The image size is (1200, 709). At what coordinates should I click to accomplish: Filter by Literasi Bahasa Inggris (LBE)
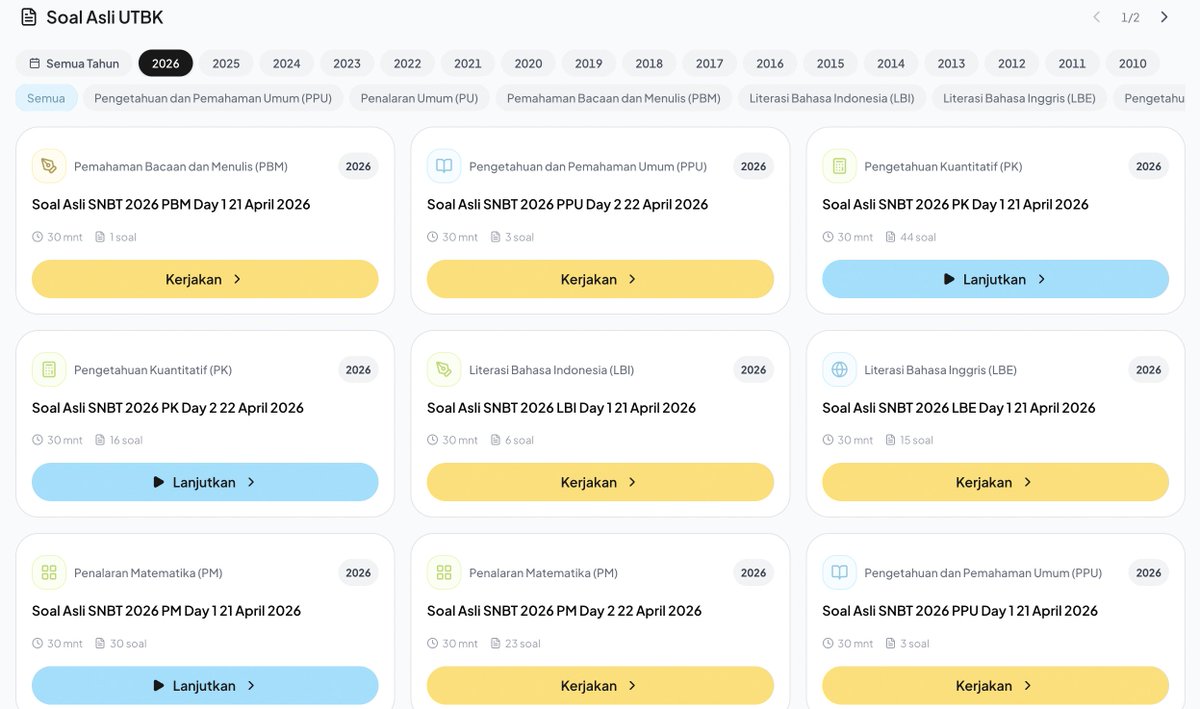[1019, 98]
